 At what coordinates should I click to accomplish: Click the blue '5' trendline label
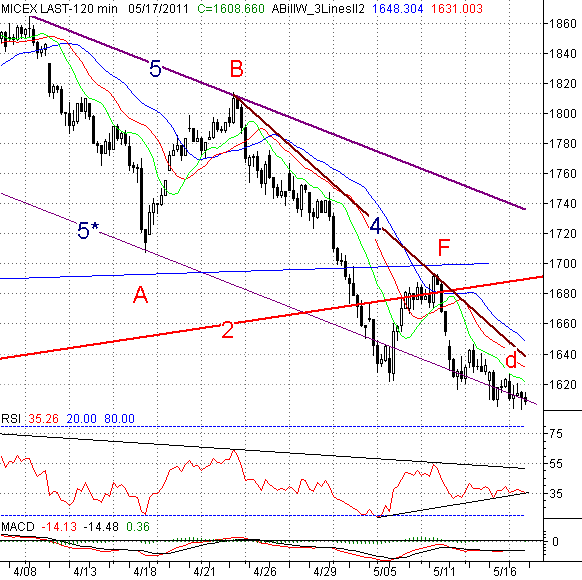pyautogui.click(x=155, y=69)
